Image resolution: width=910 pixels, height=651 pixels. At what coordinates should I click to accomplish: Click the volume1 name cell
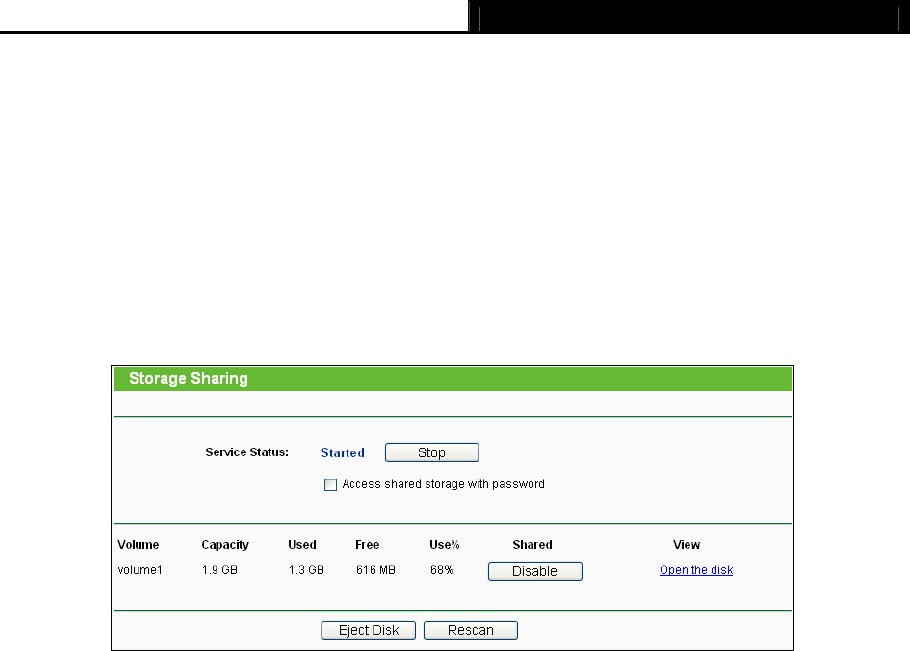pos(140,570)
